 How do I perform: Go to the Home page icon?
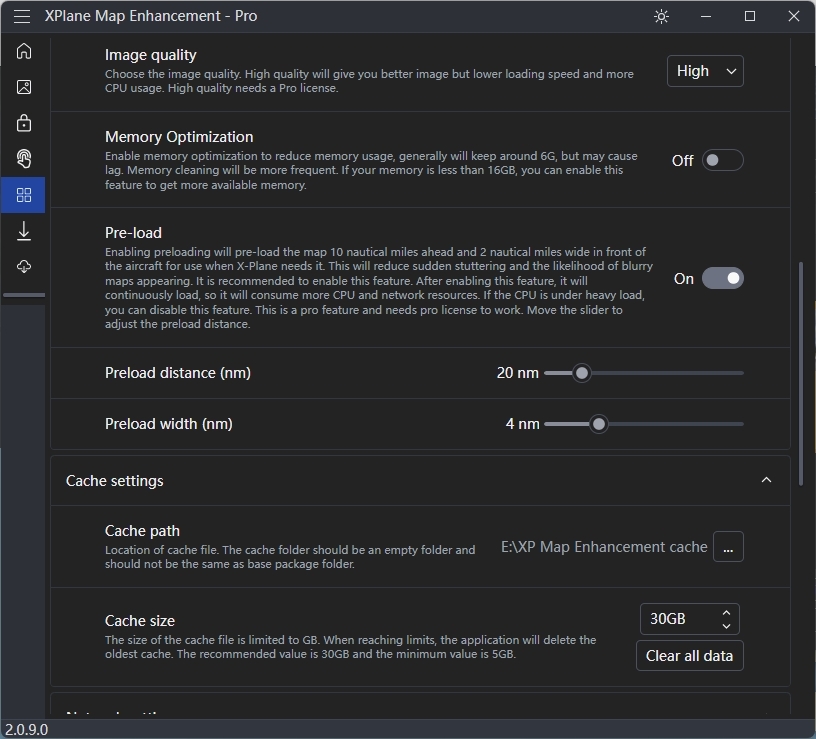24,51
